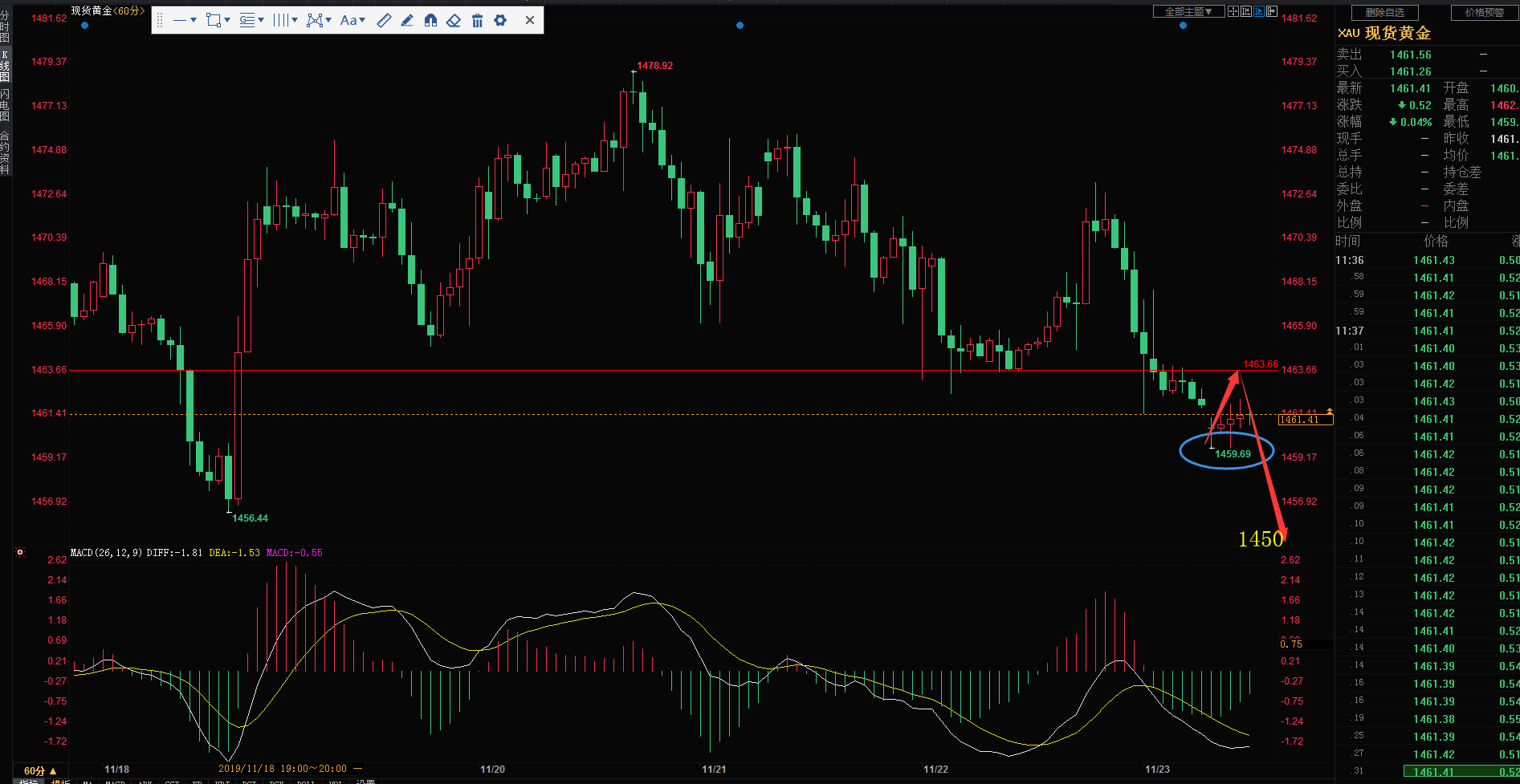Switch to the K线图 side tab
1520x784 pixels.
tap(5, 66)
